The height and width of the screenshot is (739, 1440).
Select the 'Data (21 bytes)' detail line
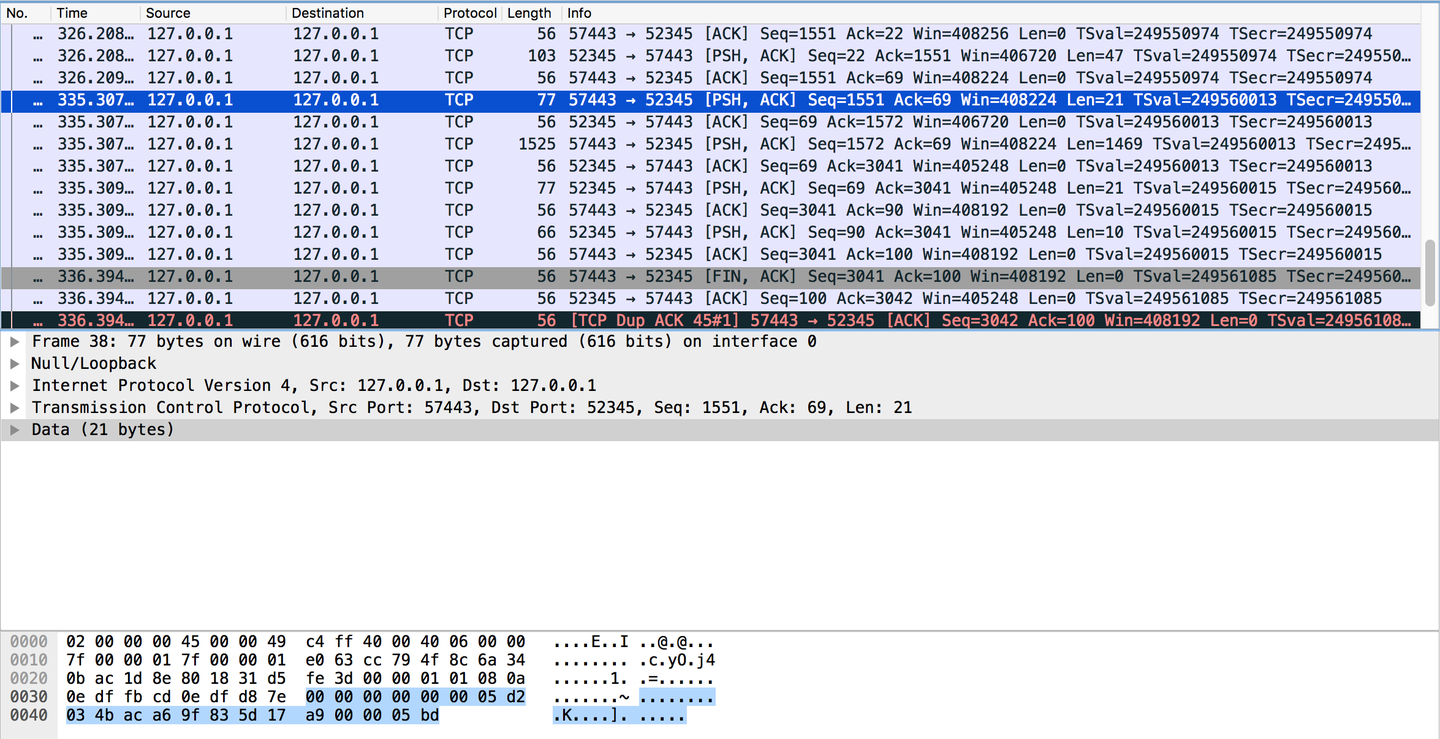(720, 429)
